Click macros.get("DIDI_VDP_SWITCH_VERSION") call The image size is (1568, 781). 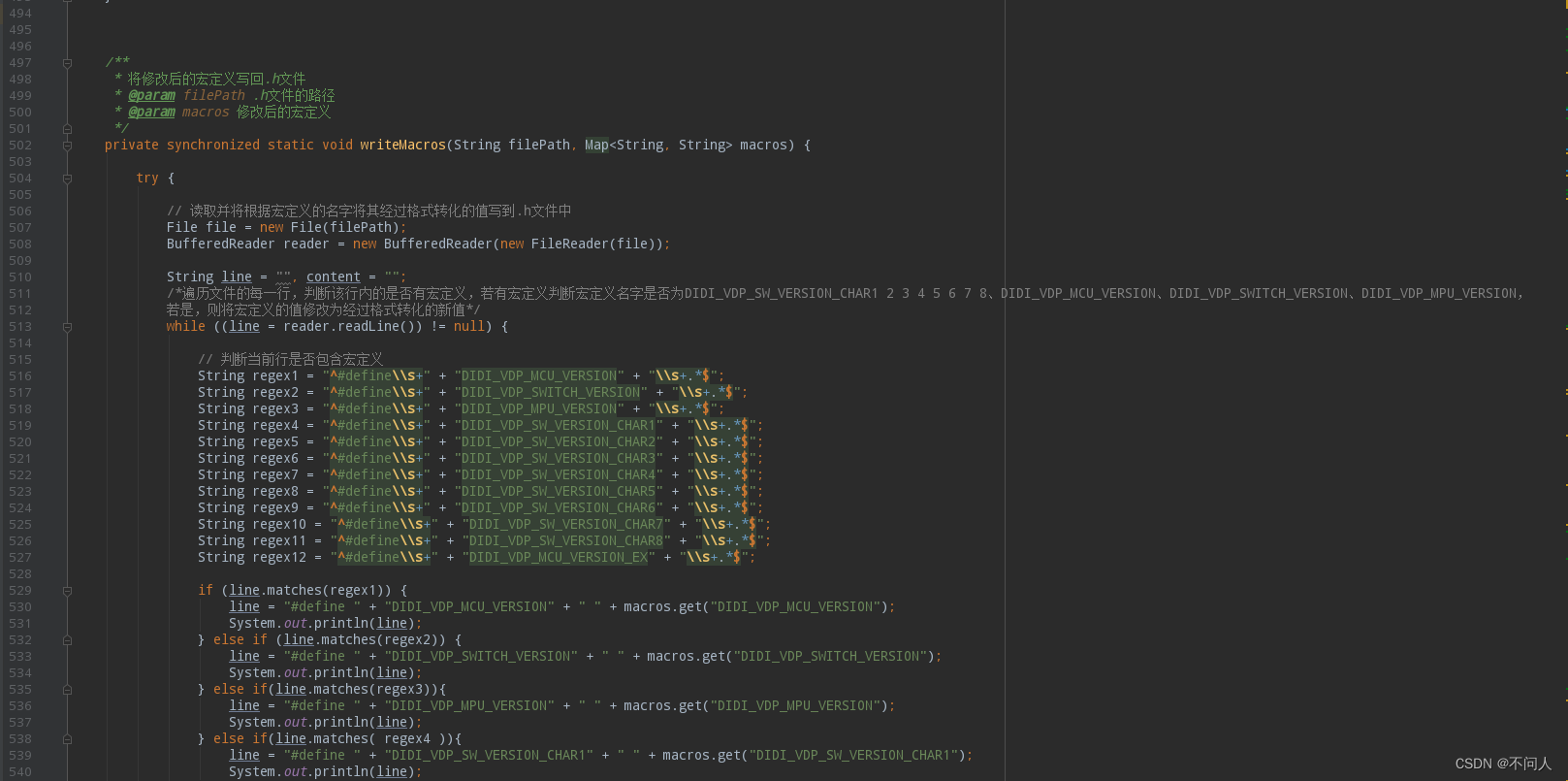(790, 656)
